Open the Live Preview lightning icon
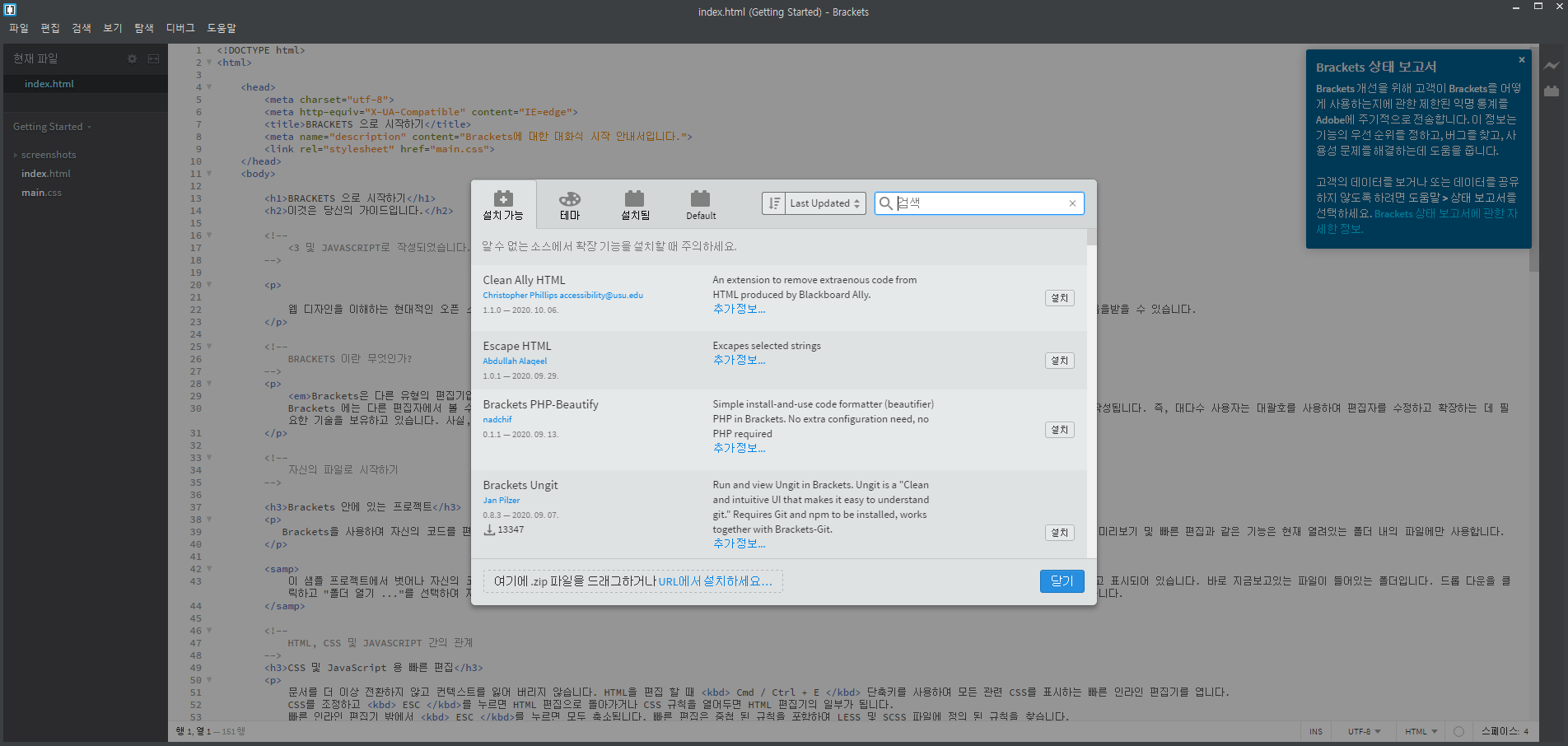Screen dimensions: 1568x746 click(1552, 66)
